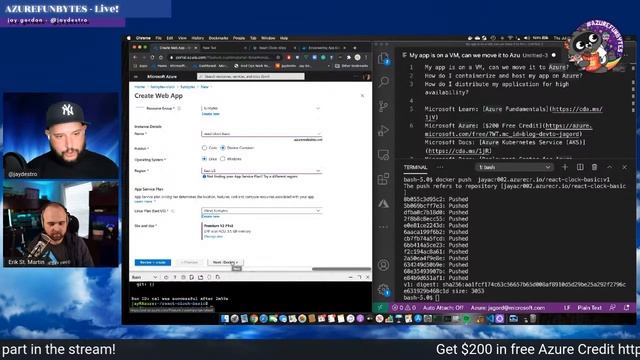
Task: Open the Linux Plan dropdown
Action: 261,211
